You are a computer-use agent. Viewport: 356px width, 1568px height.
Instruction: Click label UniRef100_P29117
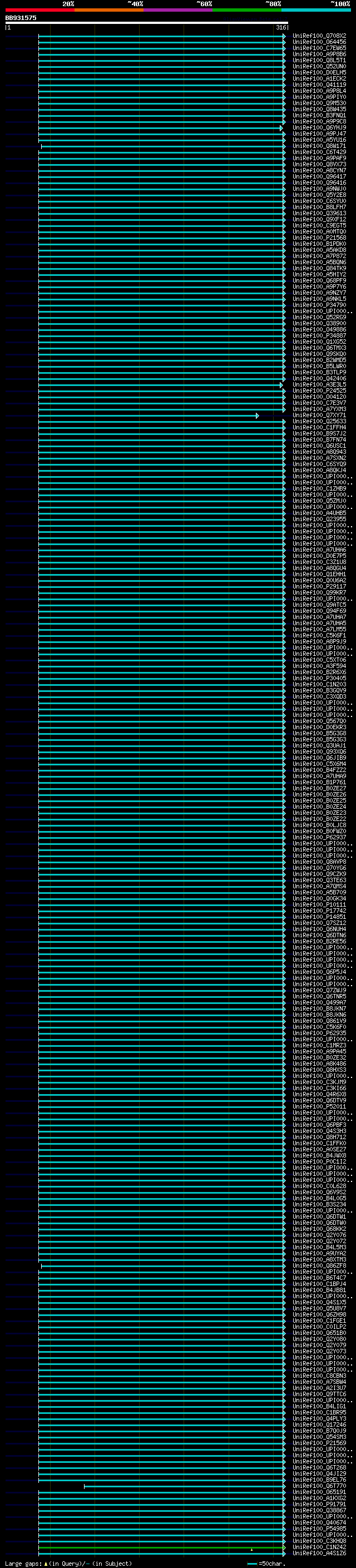click(x=319, y=586)
